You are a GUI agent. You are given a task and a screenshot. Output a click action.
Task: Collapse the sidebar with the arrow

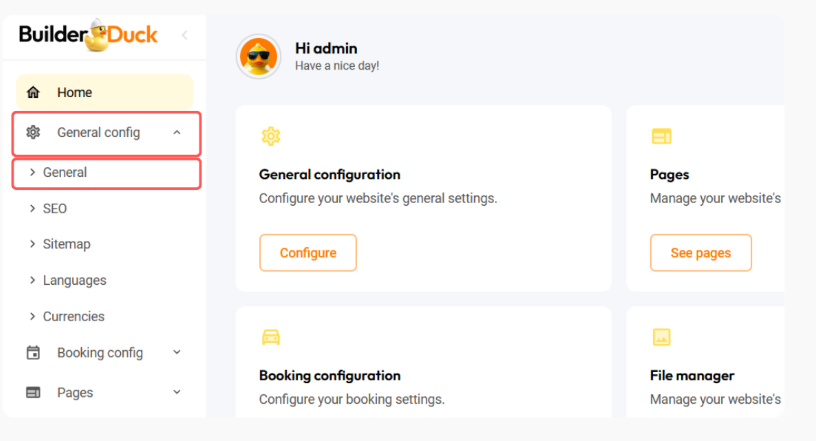coord(184,36)
